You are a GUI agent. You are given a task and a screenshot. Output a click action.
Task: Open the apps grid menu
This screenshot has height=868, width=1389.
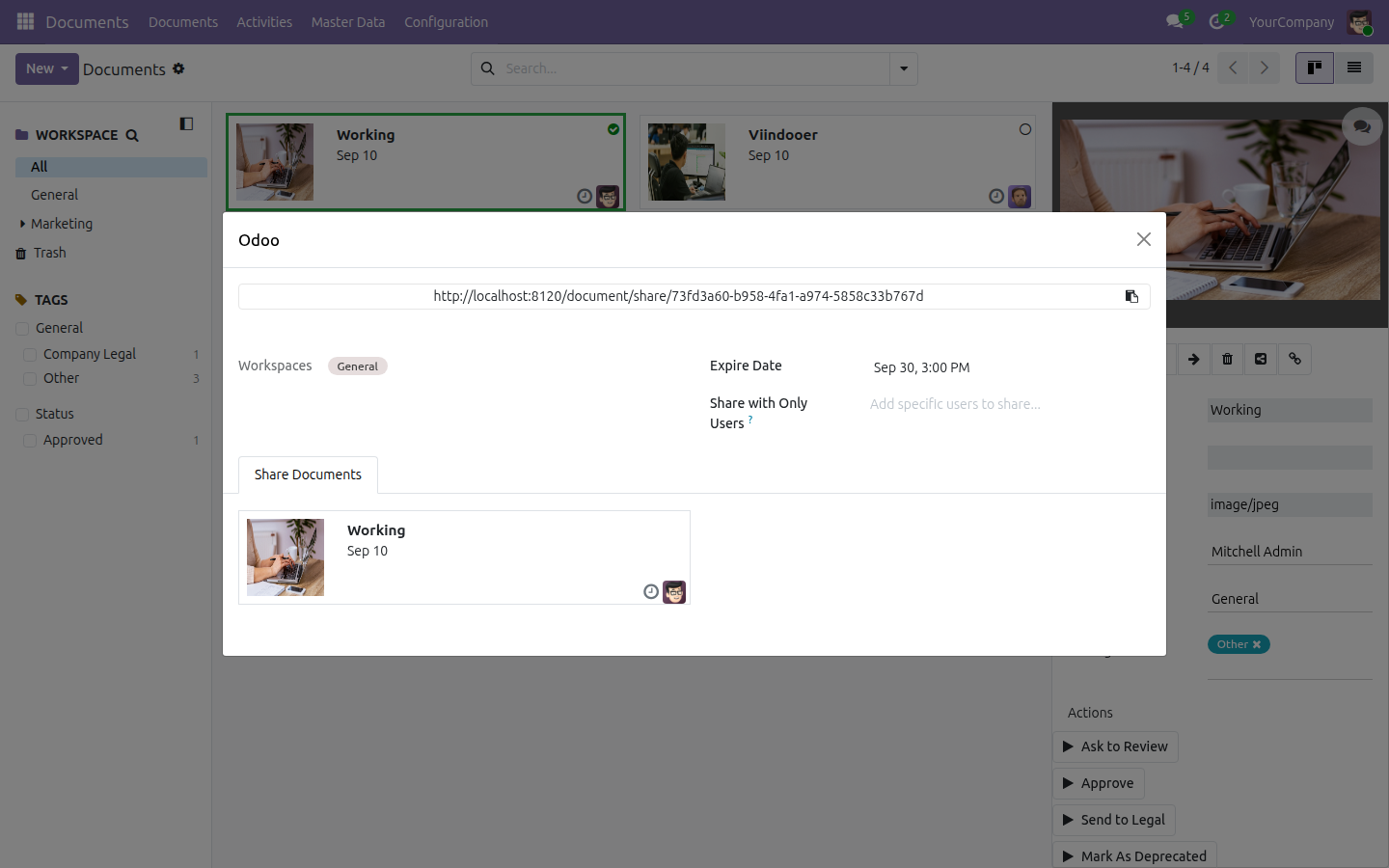25,21
